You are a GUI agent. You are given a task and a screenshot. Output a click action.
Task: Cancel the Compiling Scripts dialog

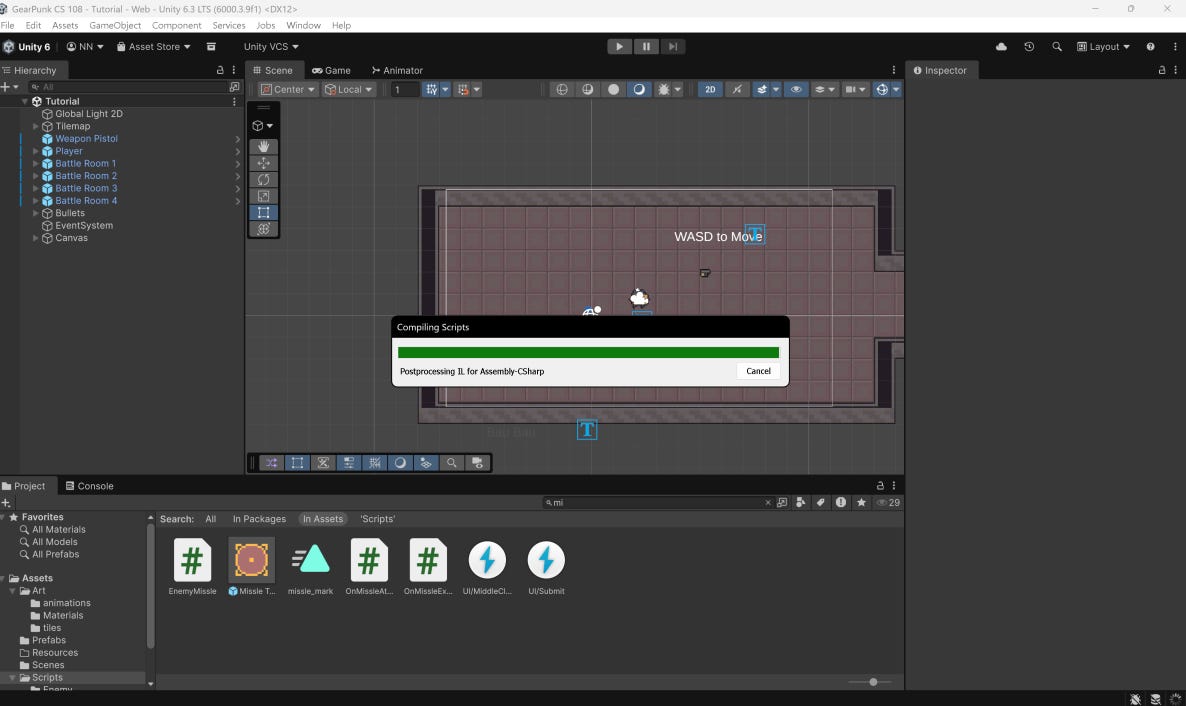pos(758,371)
